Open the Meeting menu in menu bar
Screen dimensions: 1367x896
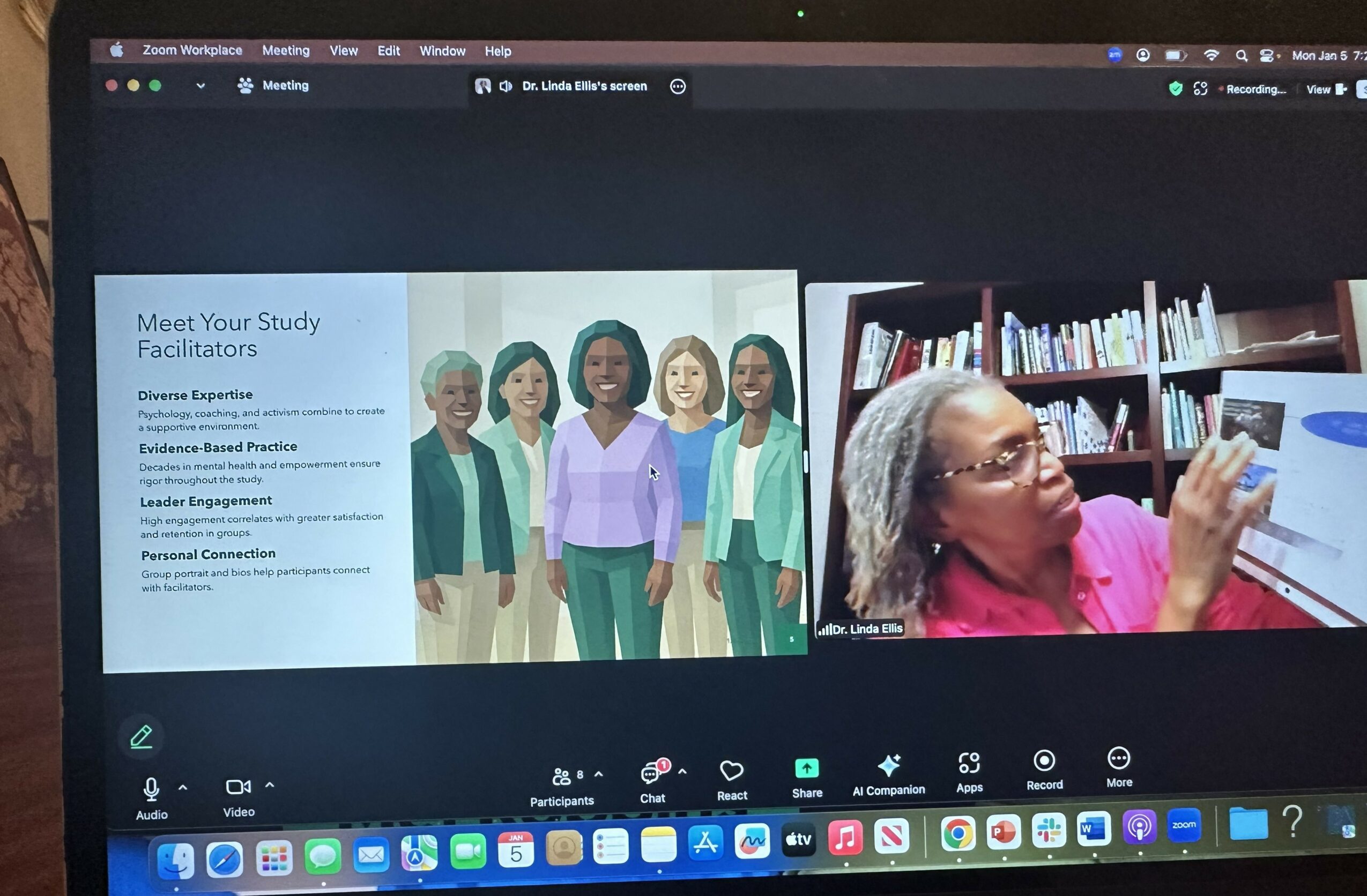[x=285, y=50]
